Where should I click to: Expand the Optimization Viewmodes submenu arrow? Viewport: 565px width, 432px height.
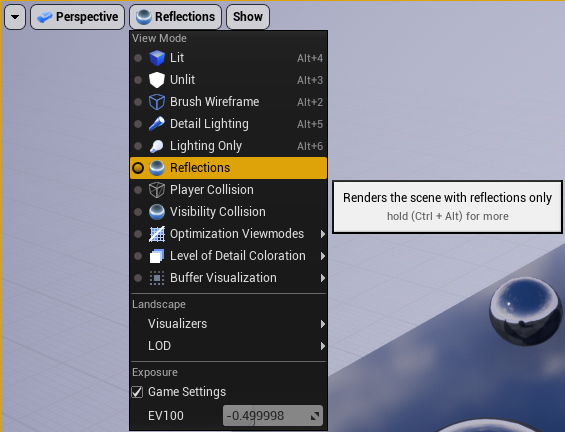(323, 234)
